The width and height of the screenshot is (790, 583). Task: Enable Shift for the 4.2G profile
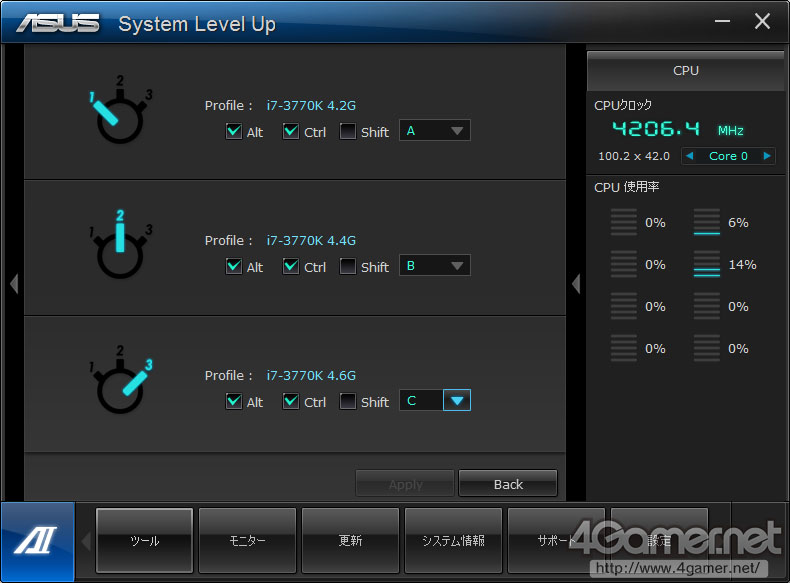tap(348, 131)
